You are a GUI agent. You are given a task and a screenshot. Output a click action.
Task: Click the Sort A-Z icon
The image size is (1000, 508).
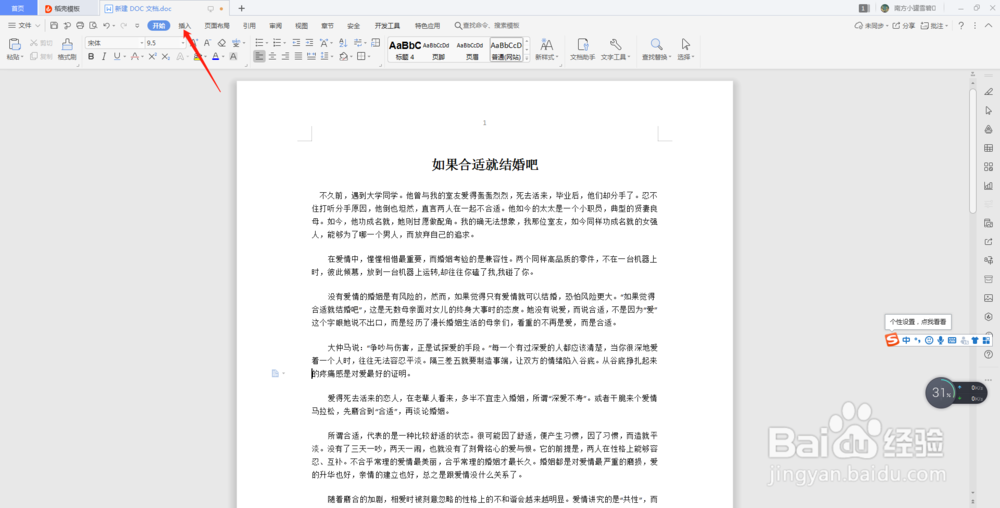pos(343,43)
